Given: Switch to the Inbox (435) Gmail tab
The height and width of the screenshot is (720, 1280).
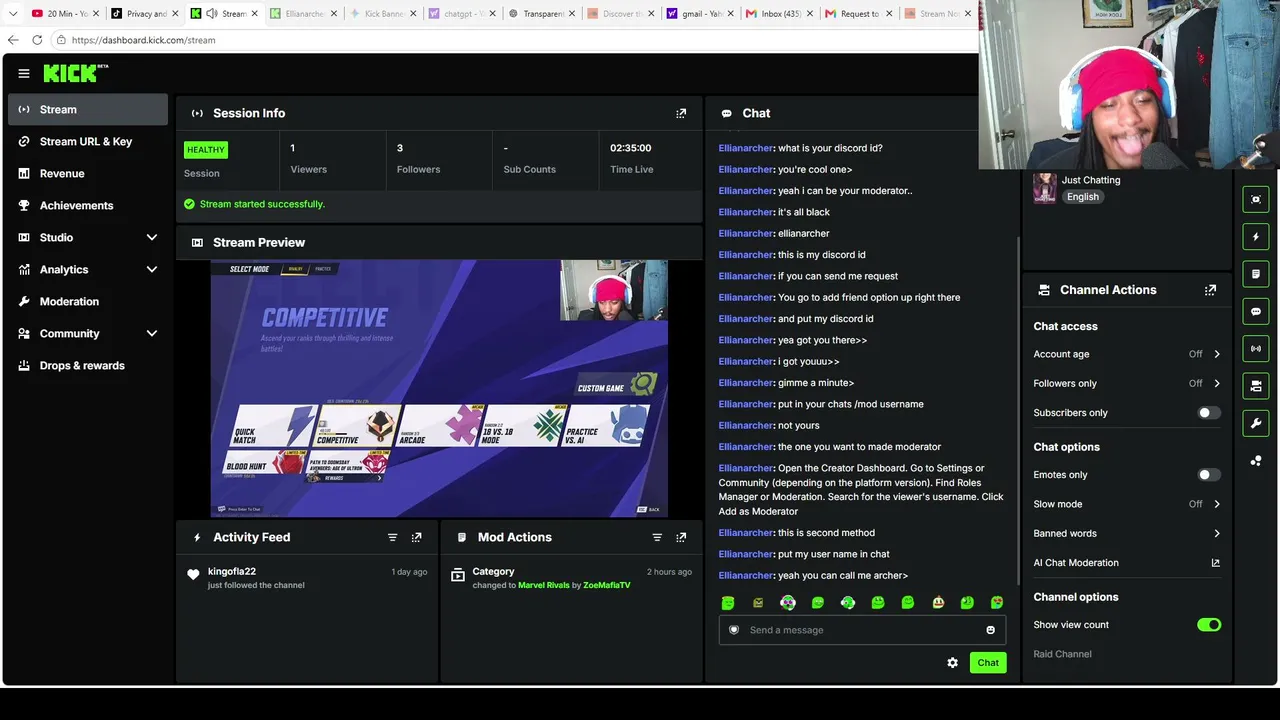Looking at the screenshot, I should 778,13.
